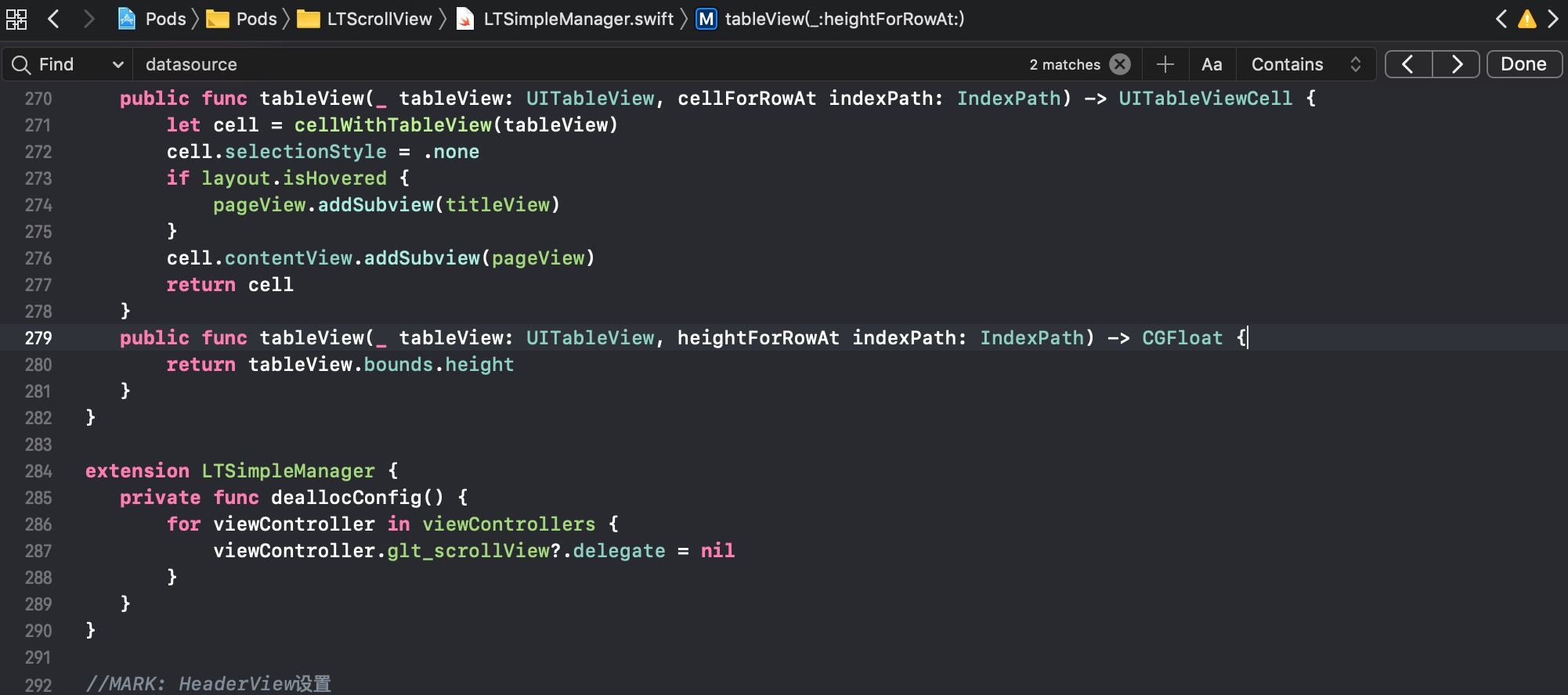Image resolution: width=1568 pixels, height=695 pixels.
Task: Click on selectionStyle property
Action: coord(305,152)
